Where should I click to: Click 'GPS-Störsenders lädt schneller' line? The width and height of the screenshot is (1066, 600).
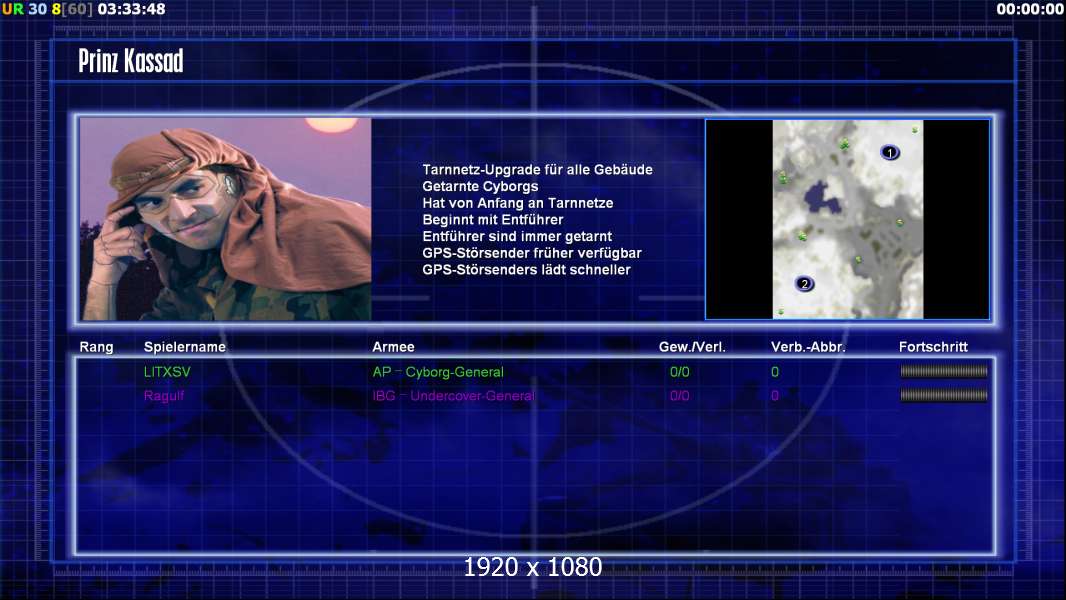point(526,269)
